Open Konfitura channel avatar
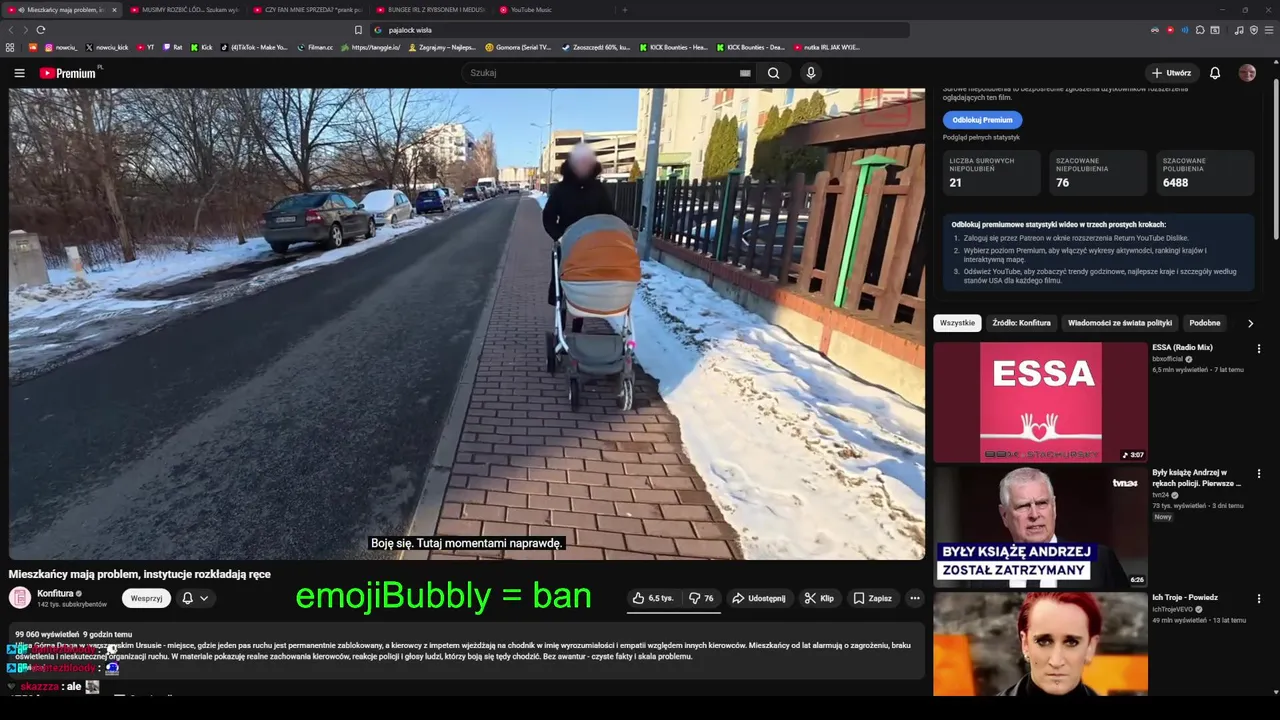 [x=20, y=598]
